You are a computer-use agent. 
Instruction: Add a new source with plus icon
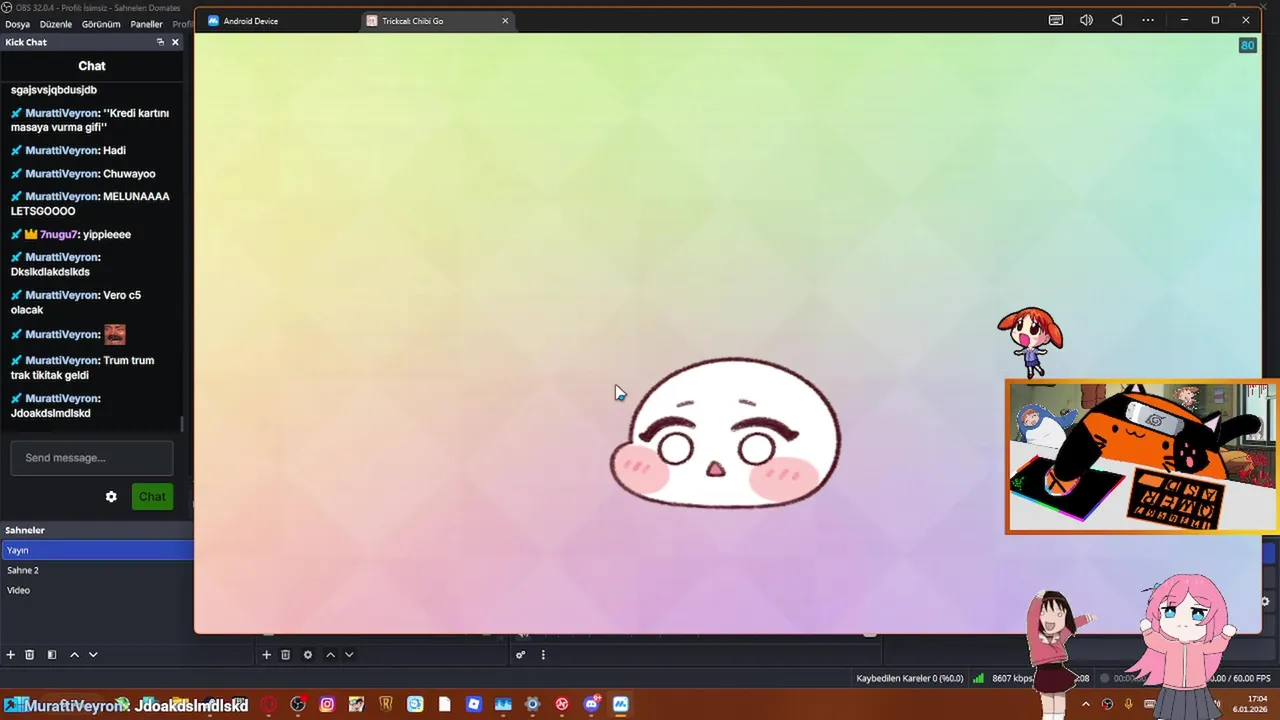(266, 655)
